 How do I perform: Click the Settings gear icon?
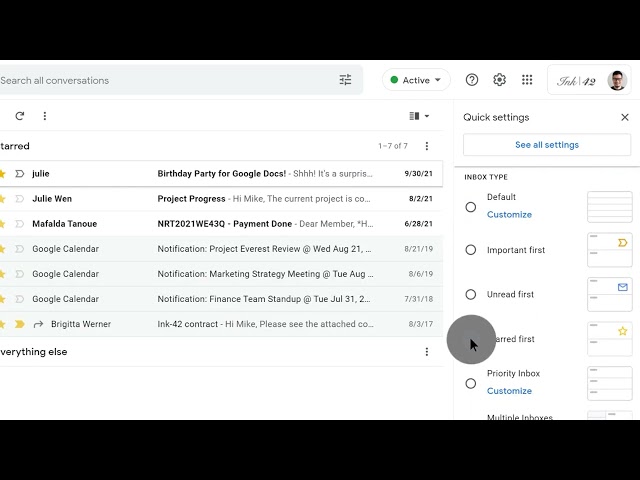[499, 80]
